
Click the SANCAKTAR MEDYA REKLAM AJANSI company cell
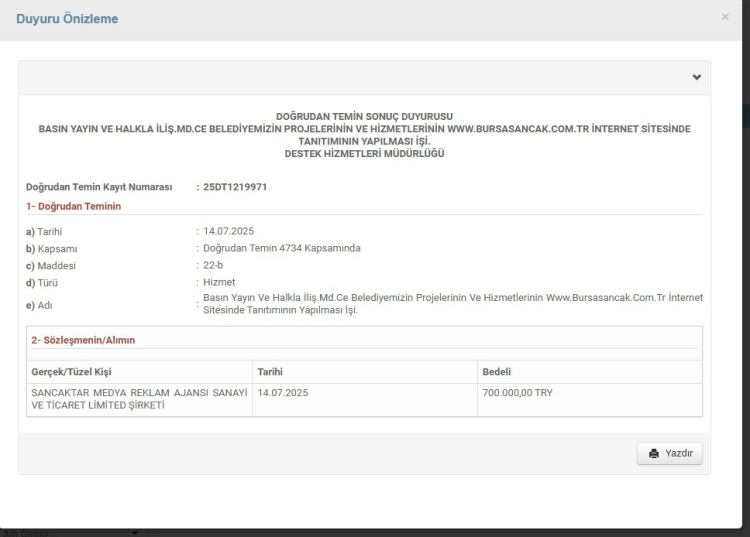pos(138,399)
